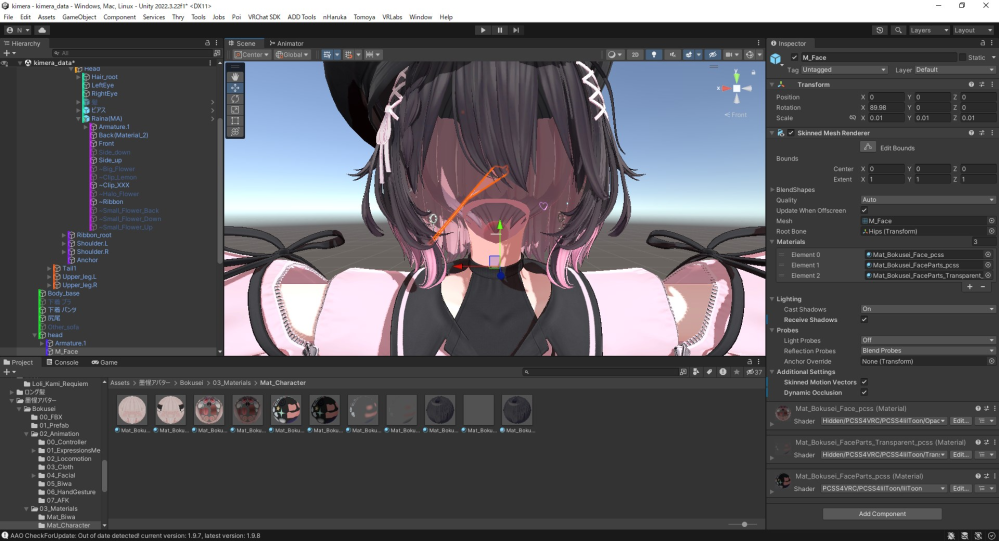This screenshot has height=541, width=999.
Task: Select the Scale tool in Scene toolbar
Action: (235, 110)
